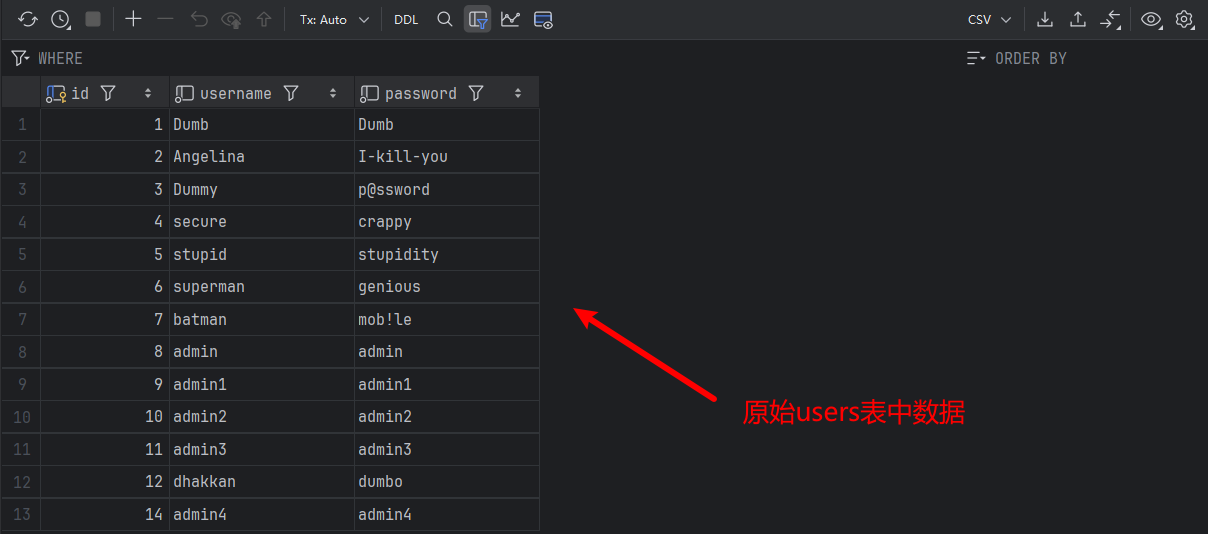Add a new row with the plus icon
Image resolution: width=1208 pixels, height=534 pixels.
pos(133,19)
